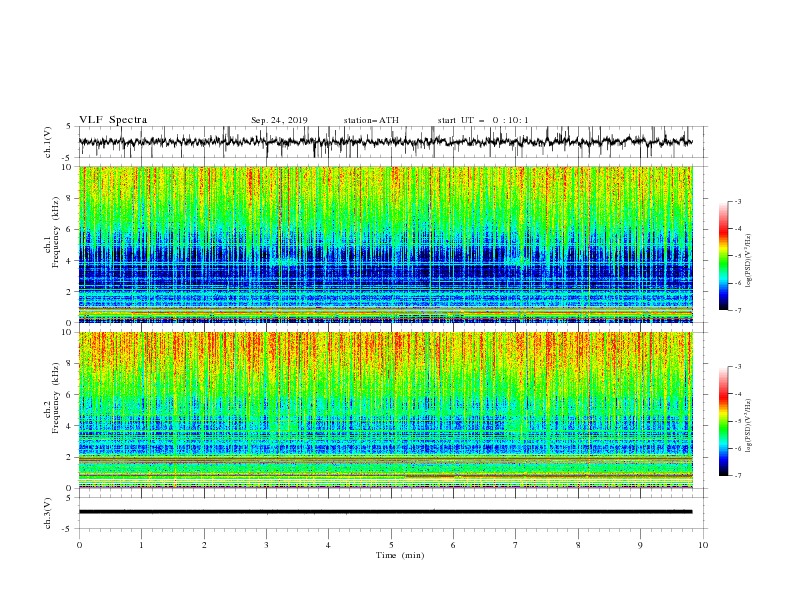792x612 pixels.
Task: Click time axis tick label '10'
Action: pos(703,545)
